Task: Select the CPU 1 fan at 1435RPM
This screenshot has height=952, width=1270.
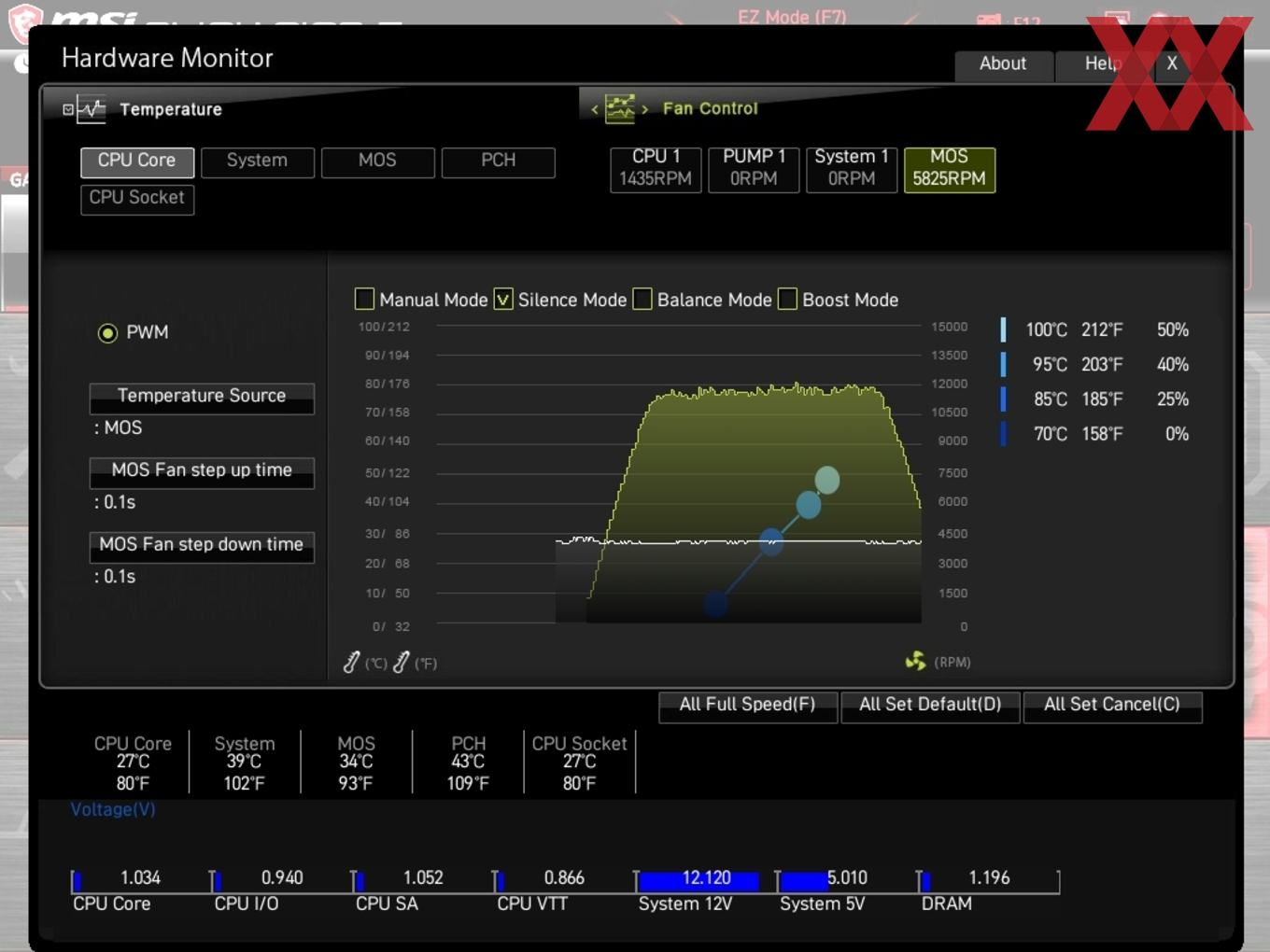Action: [656, 169]
